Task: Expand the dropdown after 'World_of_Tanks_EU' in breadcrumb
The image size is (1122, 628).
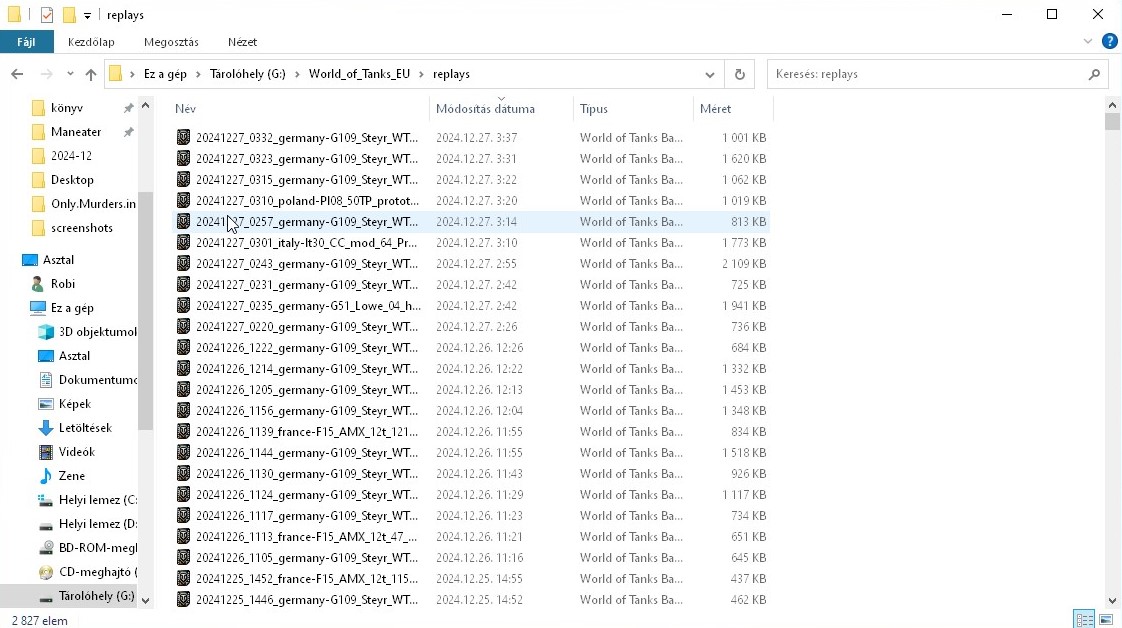Action: point(421,74)
